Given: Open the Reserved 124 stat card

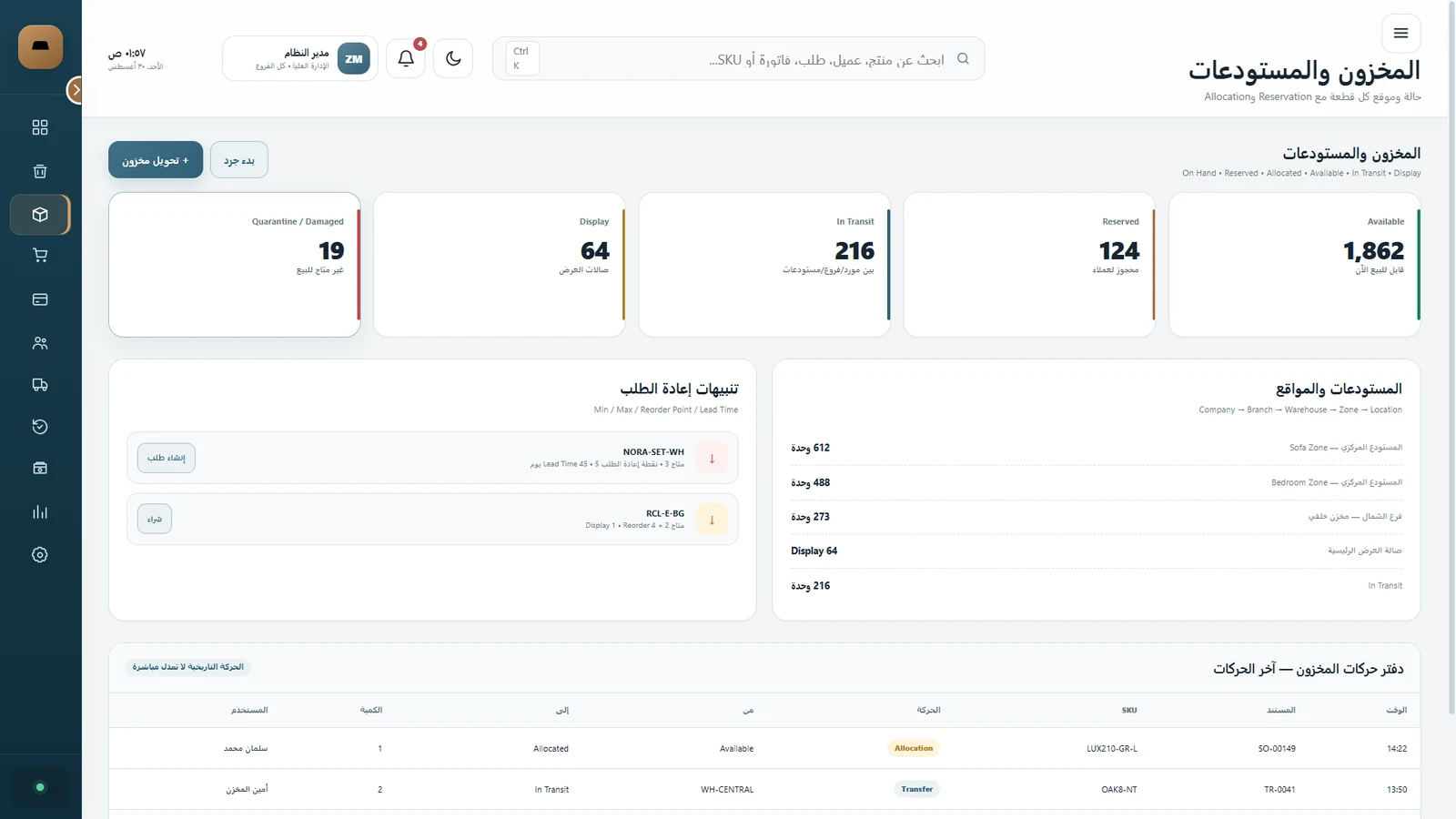Looking at the screenshot, I should (x=1029, y=265).
